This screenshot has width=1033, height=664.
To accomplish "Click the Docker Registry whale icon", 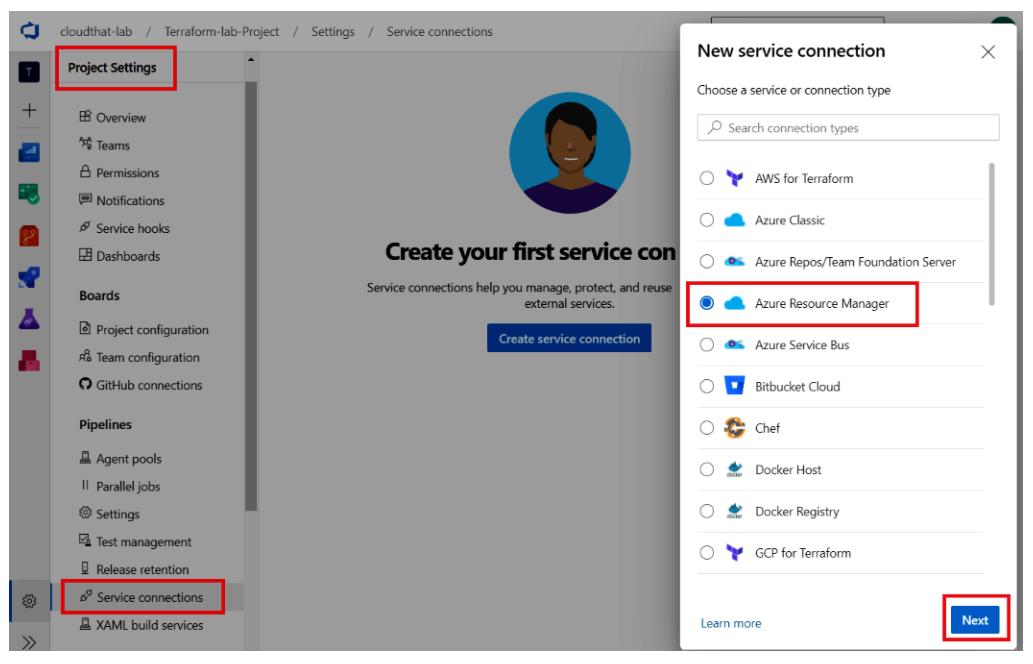I will click(x=734, y=511).
